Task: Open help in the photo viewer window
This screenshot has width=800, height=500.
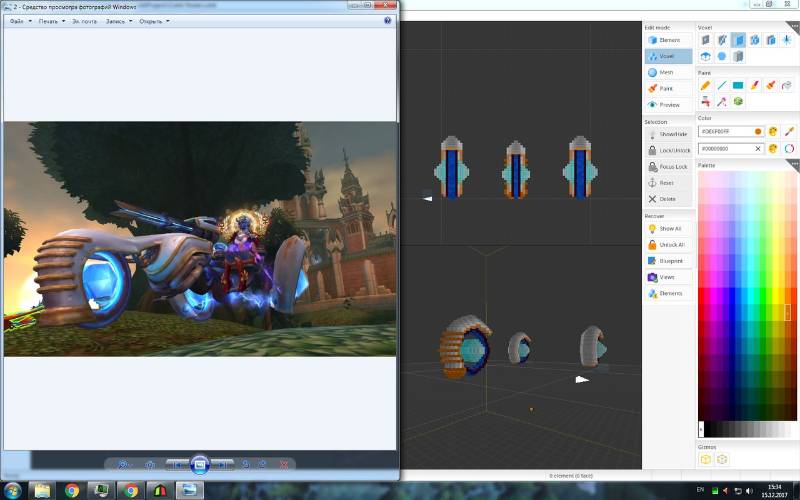Action: (387, 21)
